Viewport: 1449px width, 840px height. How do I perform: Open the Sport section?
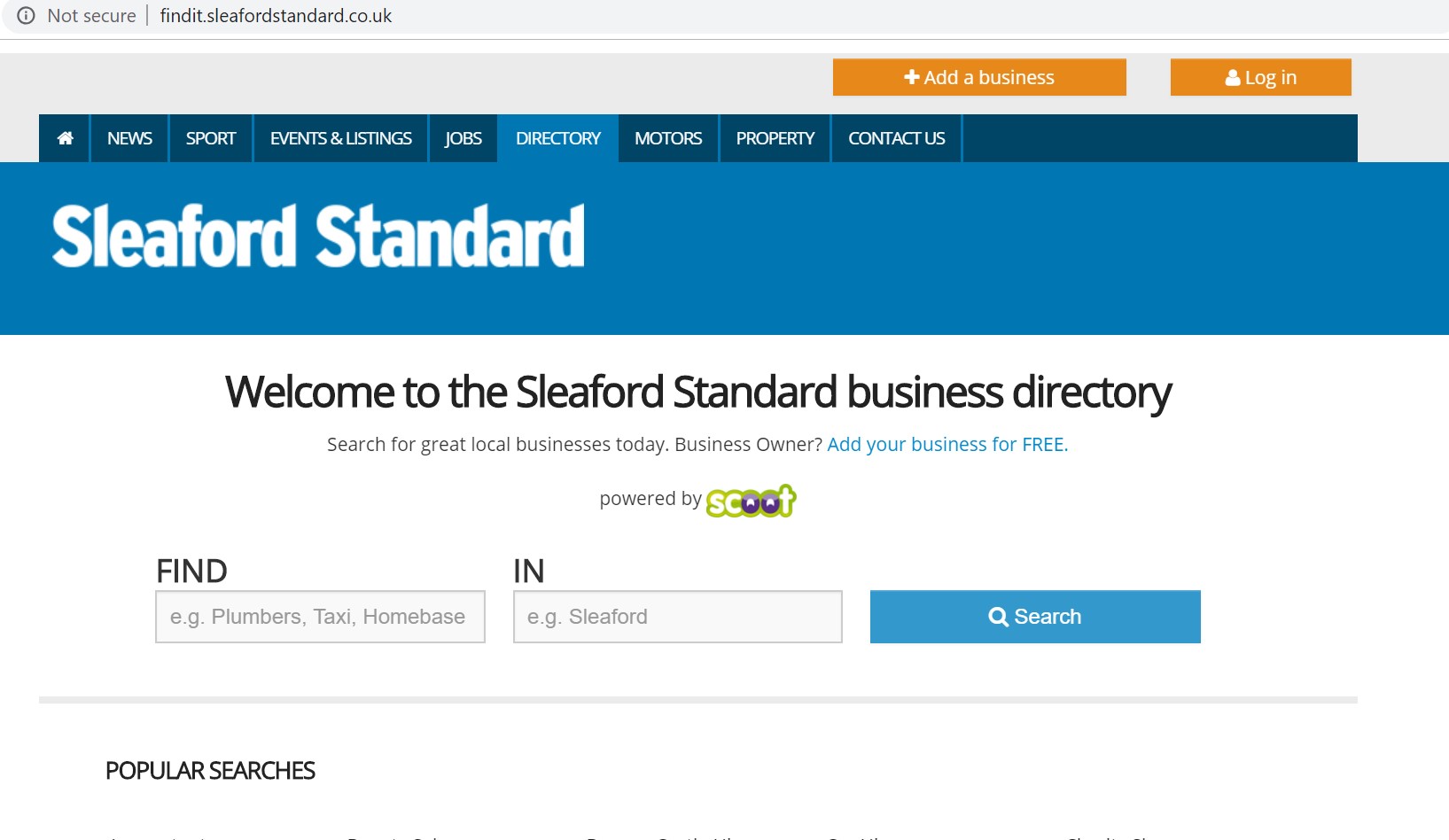[211, 138]
